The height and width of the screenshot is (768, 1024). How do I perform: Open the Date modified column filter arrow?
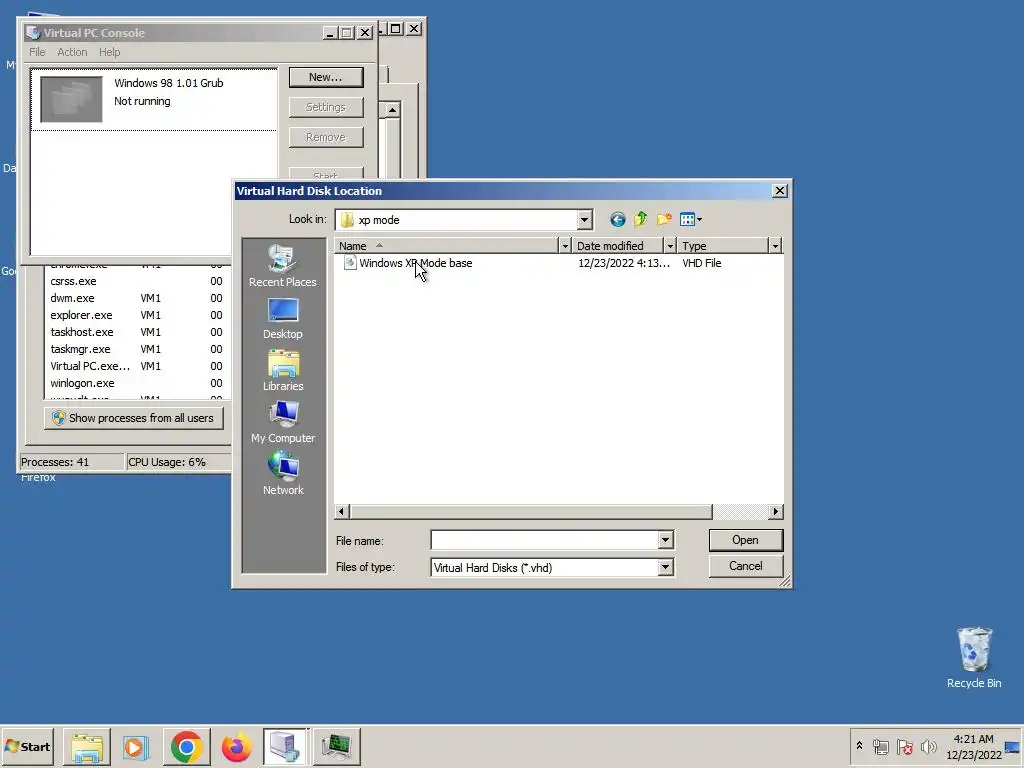pos(669,246)
